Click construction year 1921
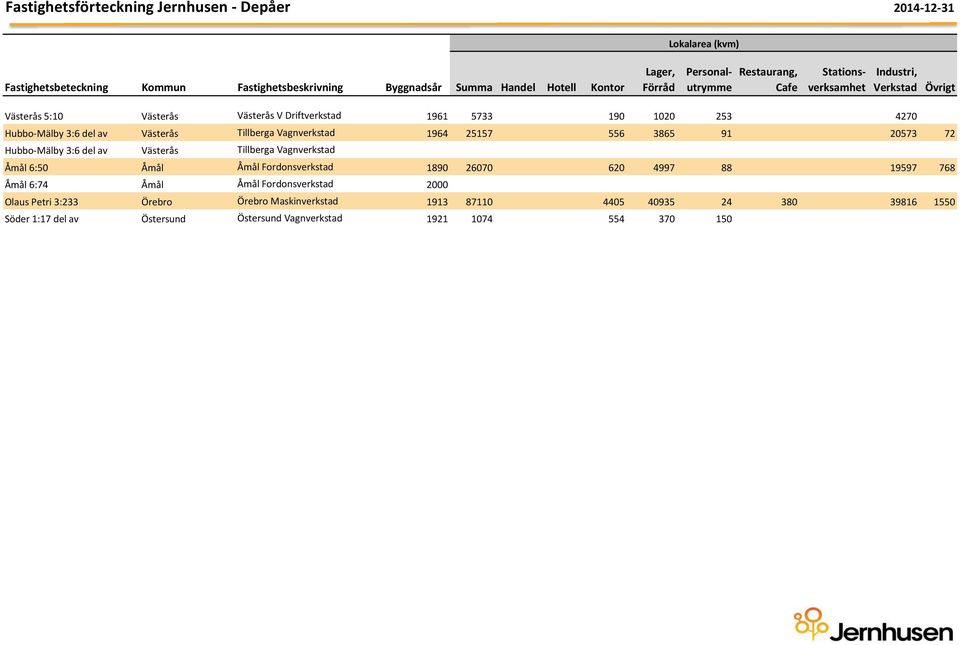Screen dimensions: 960x645 point(437,219)
